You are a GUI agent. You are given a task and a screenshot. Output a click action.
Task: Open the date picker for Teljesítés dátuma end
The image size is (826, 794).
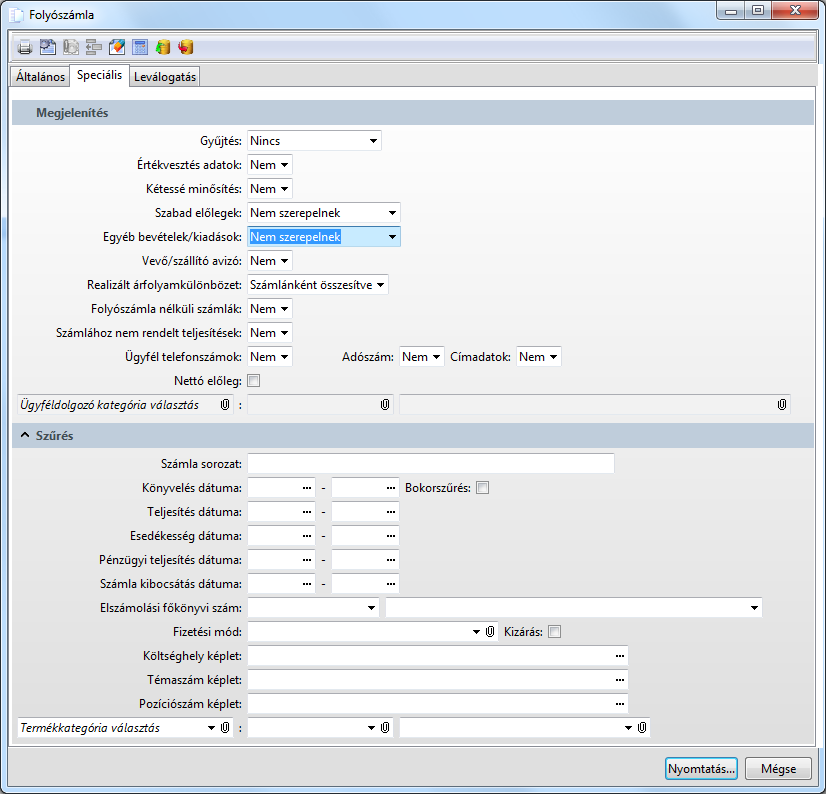(391, 512)
